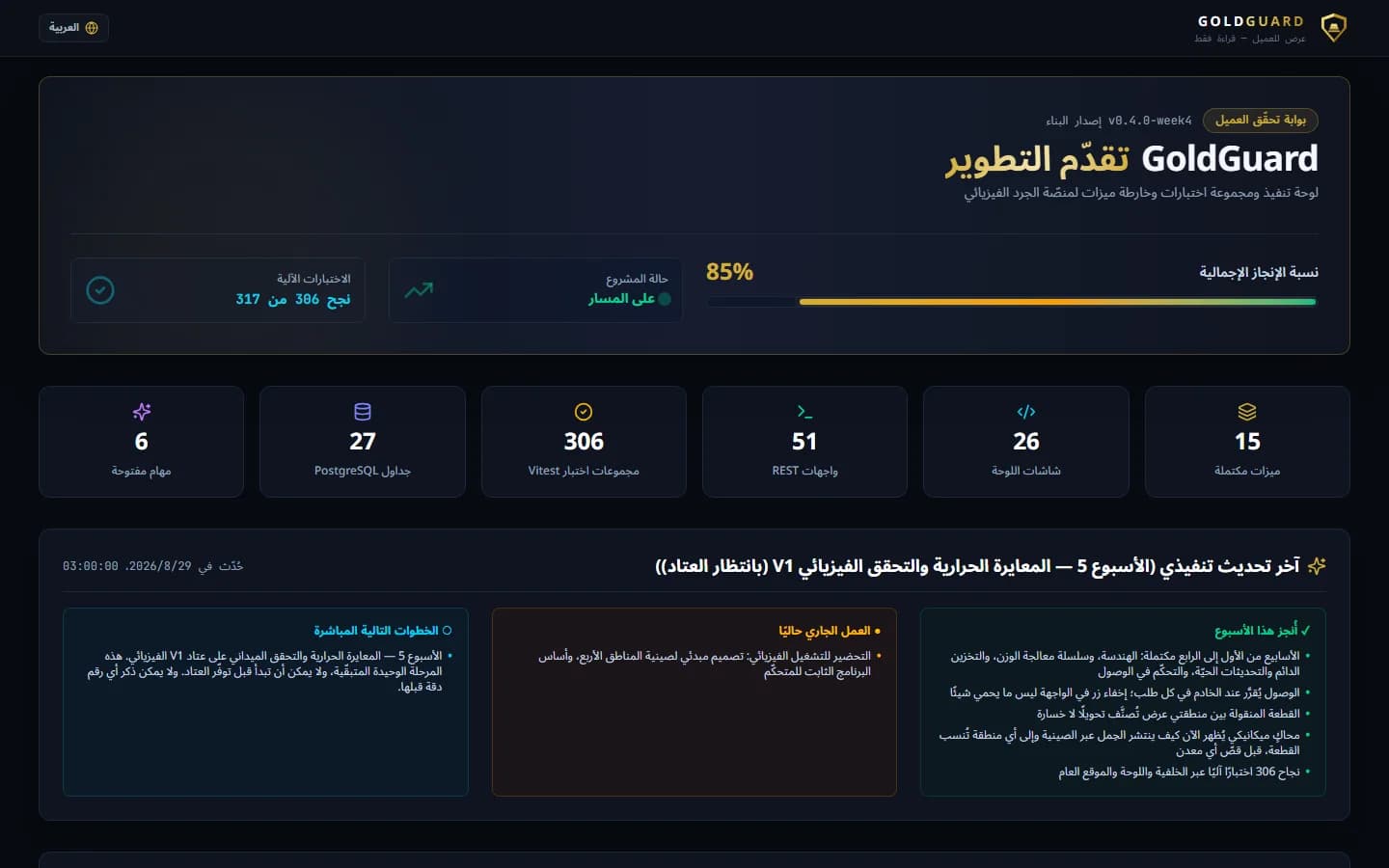Click the layers icon above 15 ميزات مكتملة
The height and width of the screenshot is (868, 1389).
tap(1247, 412)
